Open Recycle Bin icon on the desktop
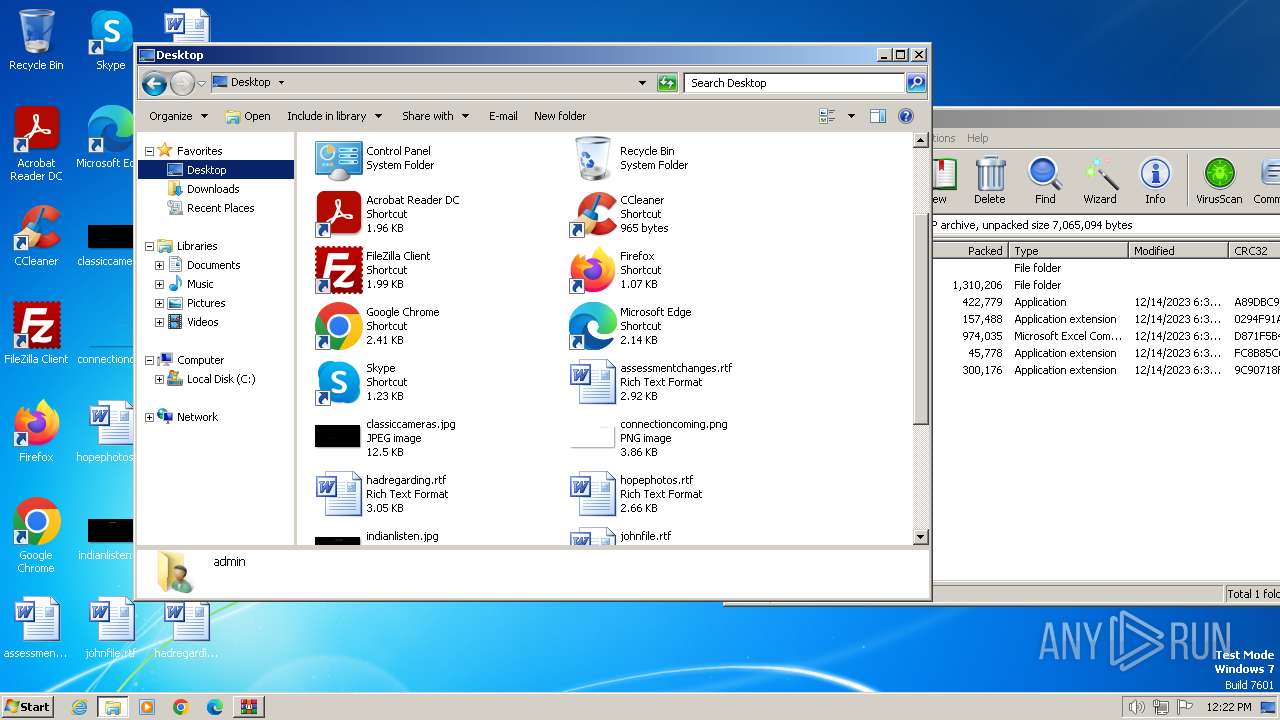 coord(36,40)
